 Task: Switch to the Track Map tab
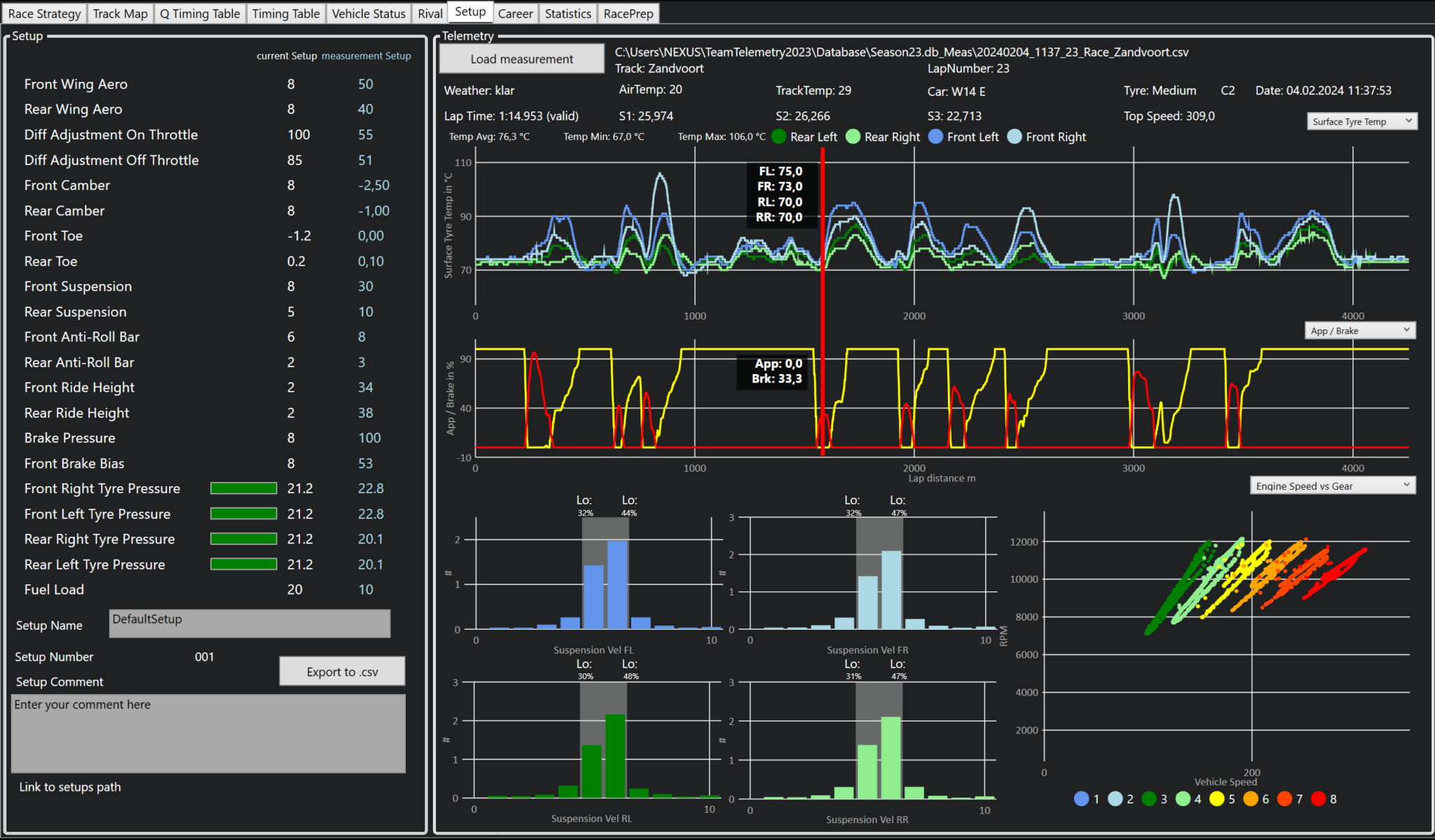click(120, 13)
